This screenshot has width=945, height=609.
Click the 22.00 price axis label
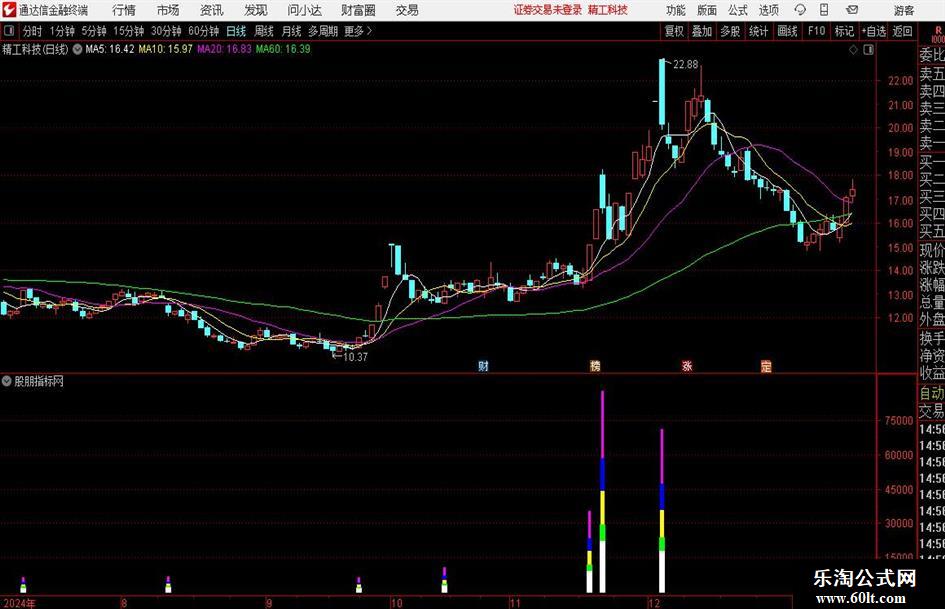tap(900, 81)
